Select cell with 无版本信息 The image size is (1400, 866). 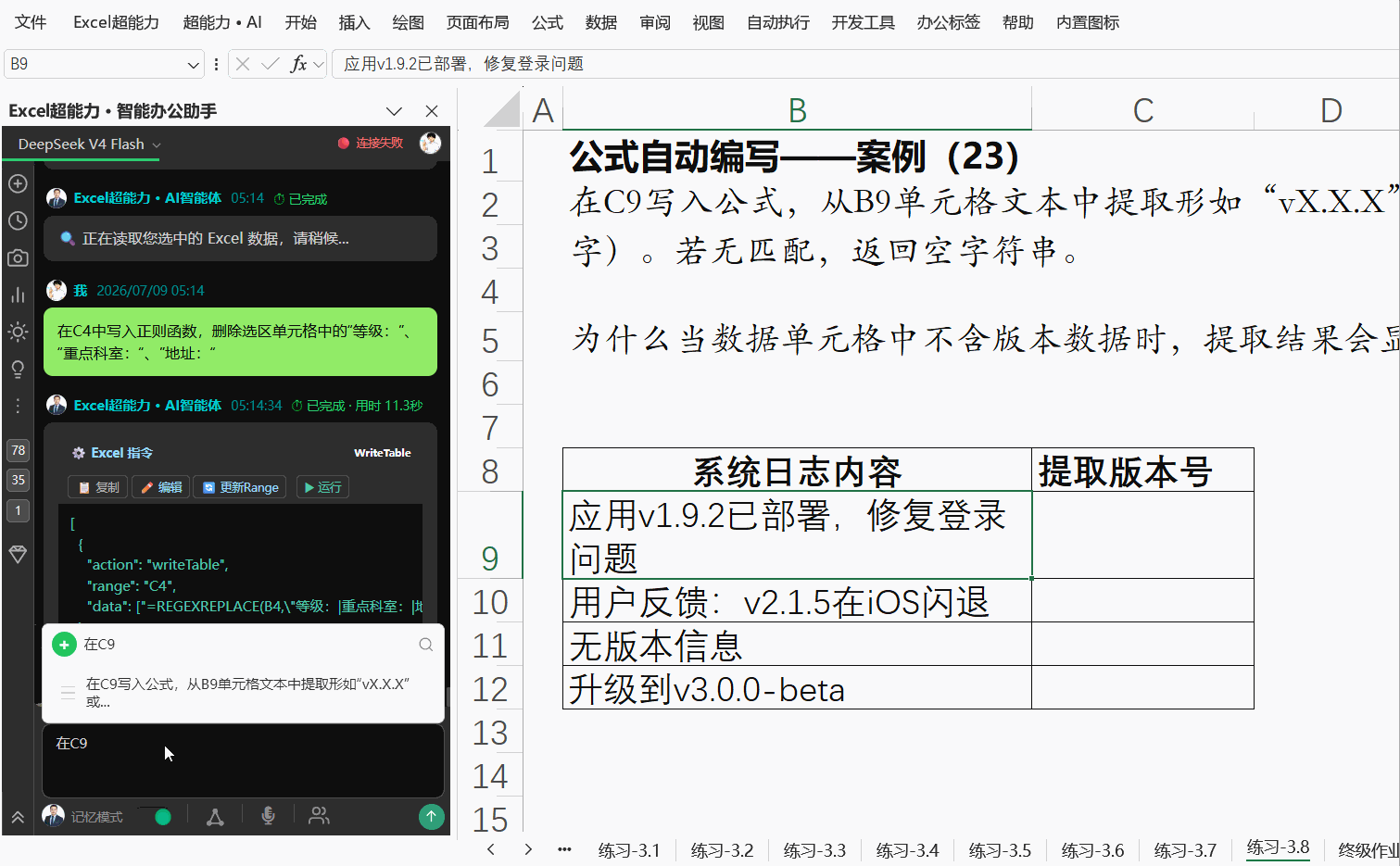point(797,645)
